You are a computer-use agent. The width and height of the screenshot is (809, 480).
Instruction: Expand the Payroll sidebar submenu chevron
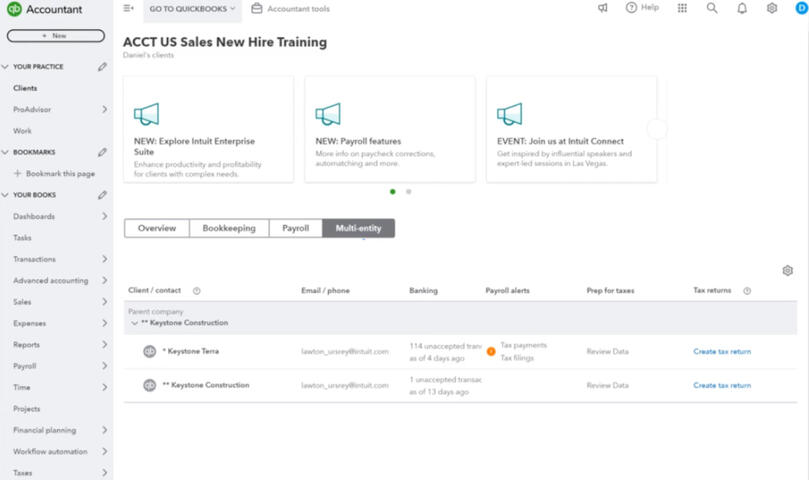point(104,366)
